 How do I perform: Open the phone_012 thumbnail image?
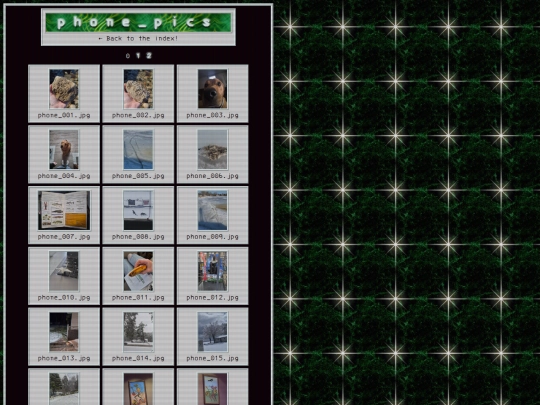[212, 271]
